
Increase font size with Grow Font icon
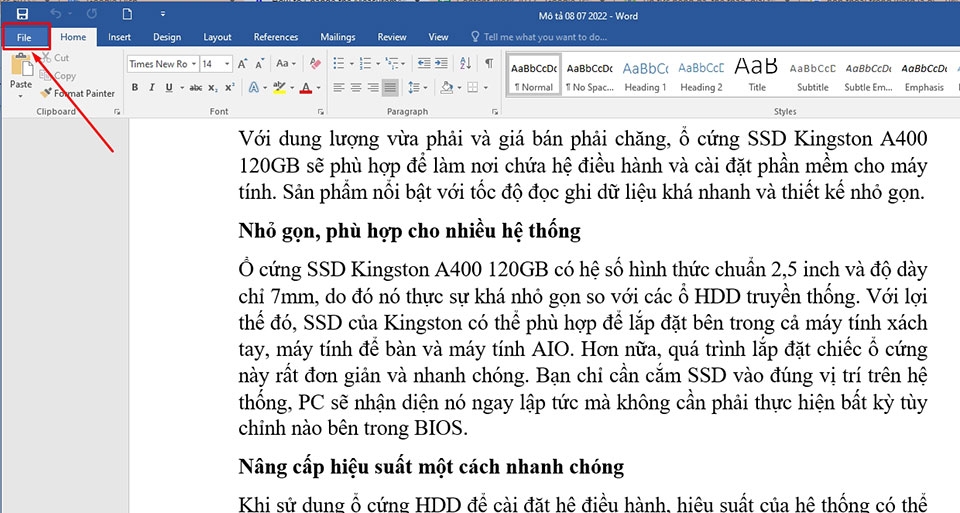click(x=242, y=64)
